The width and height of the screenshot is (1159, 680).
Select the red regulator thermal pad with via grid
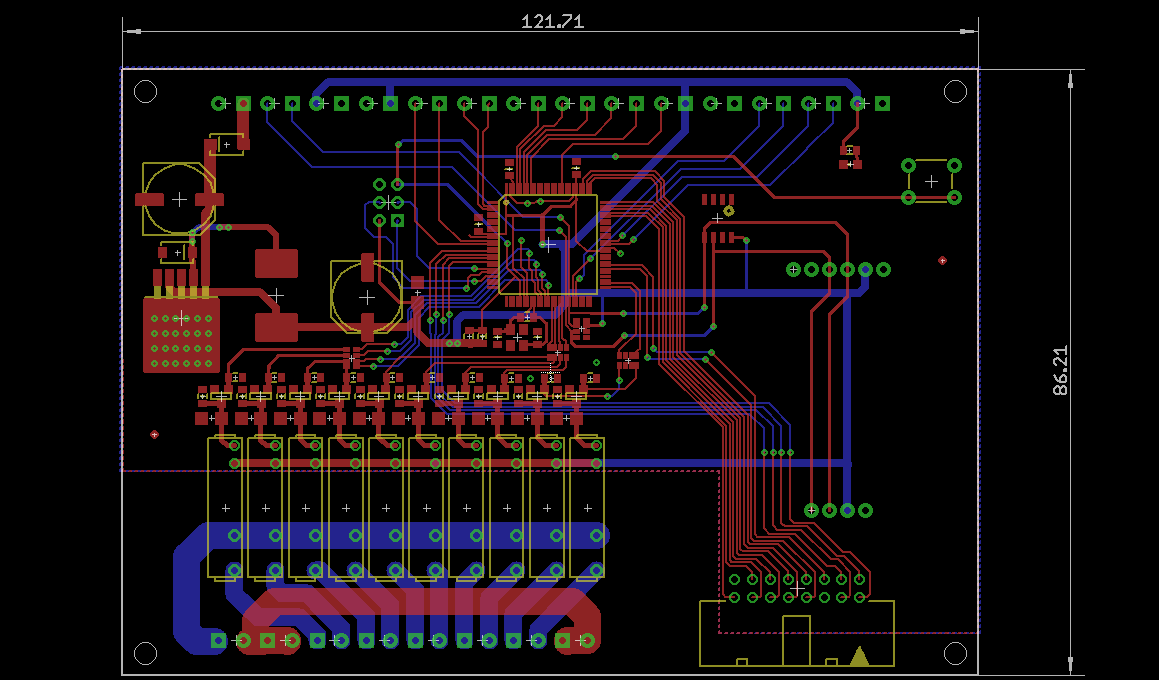coord(181,334)
